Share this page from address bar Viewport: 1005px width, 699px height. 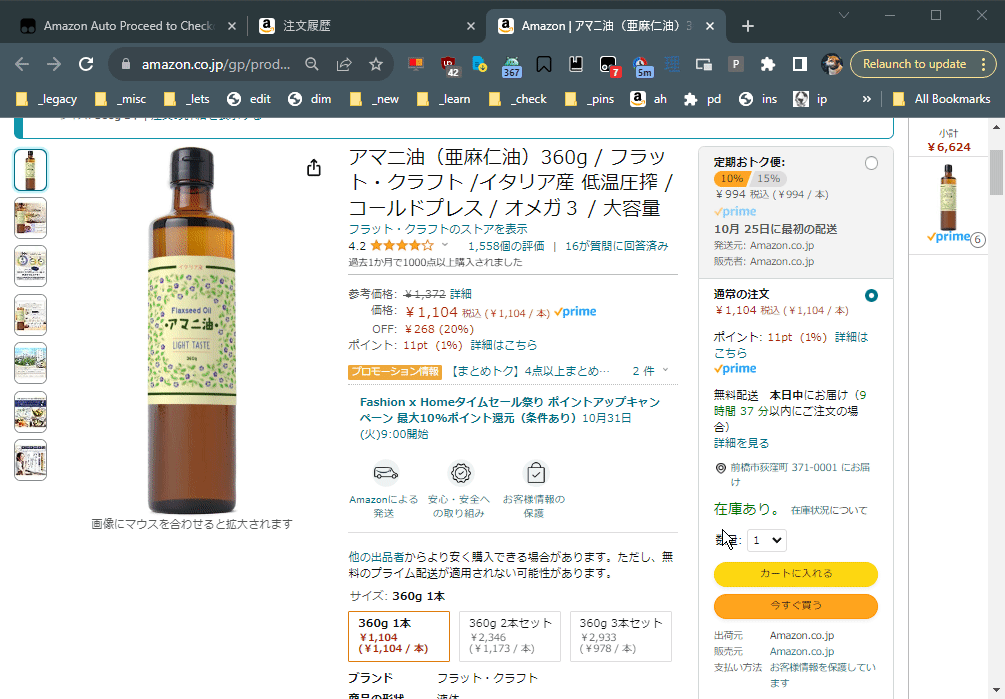344,64
